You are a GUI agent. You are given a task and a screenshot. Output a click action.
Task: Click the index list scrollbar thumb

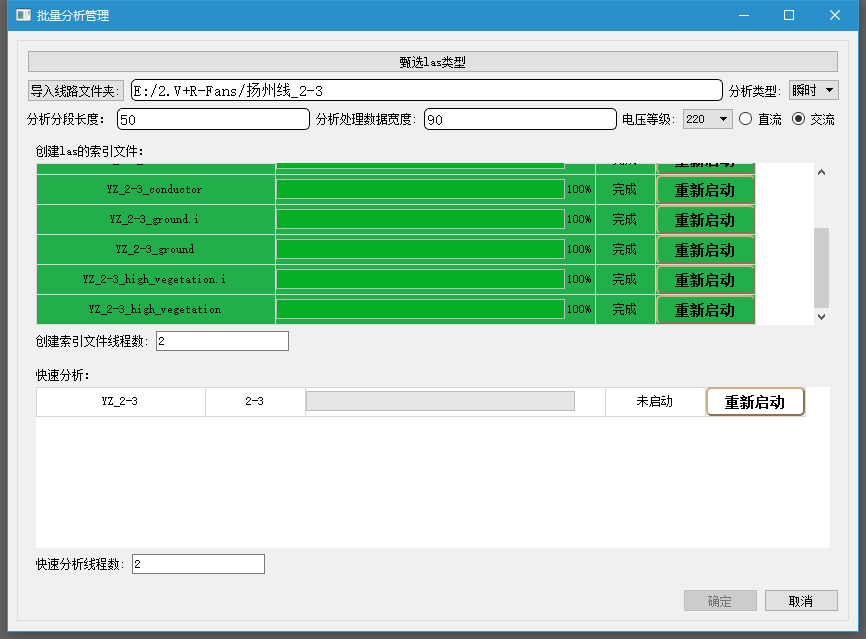pos(821,267)
